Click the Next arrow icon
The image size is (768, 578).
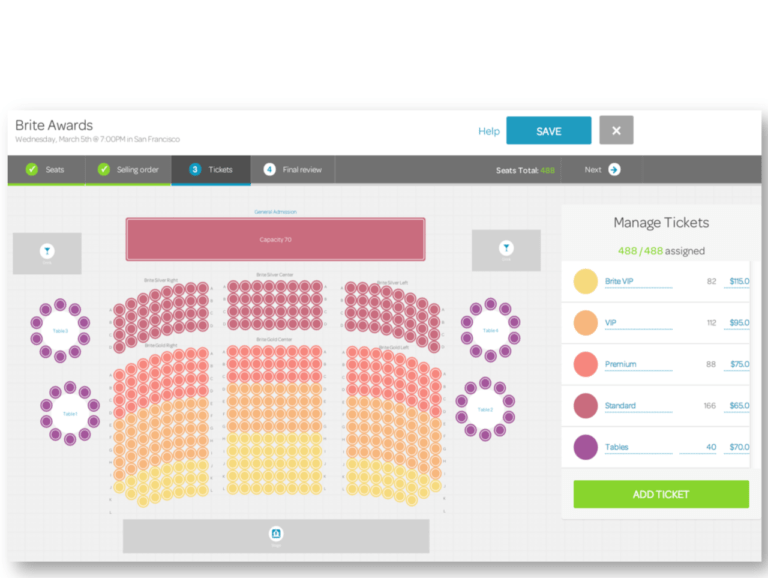click(x=614, y=170)
